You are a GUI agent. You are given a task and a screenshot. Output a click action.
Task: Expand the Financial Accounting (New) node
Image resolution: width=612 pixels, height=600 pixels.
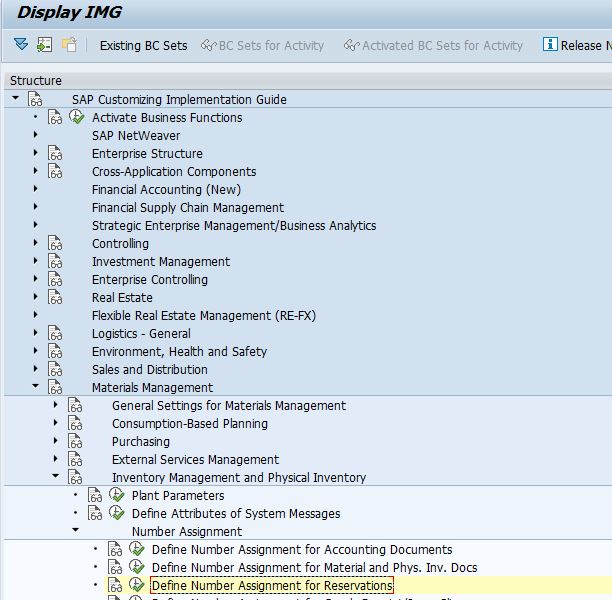(36, 189)
